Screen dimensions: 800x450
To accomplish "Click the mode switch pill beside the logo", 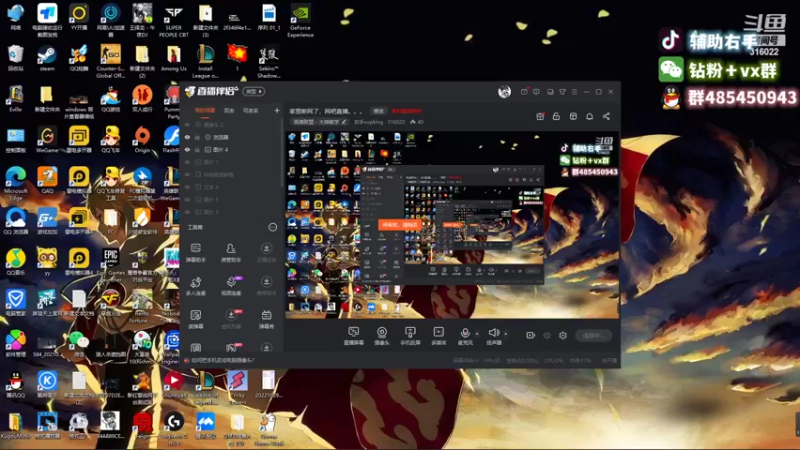I will pyautogui.click(x=254, y=91).
